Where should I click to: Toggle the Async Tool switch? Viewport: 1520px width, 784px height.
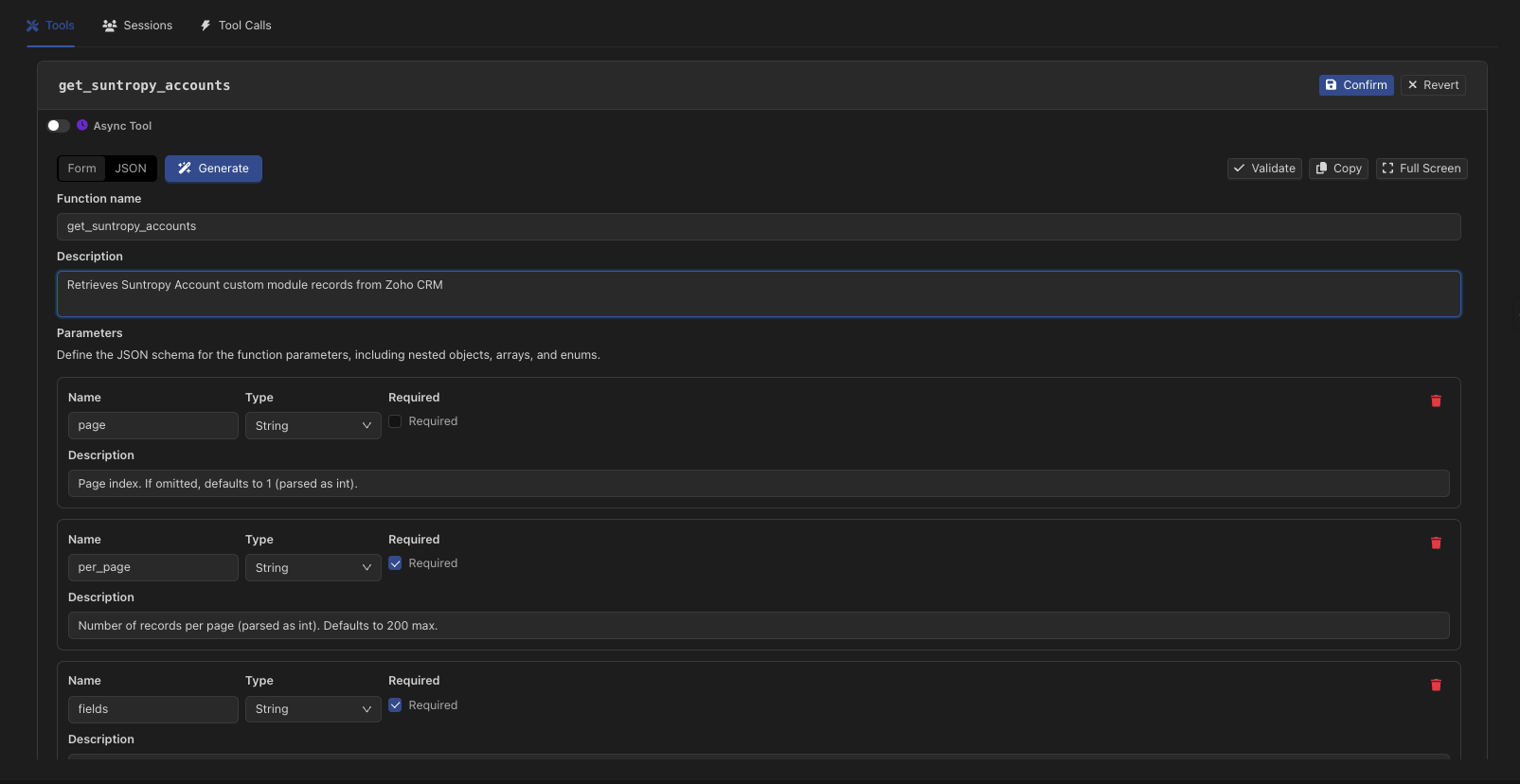click(x=59, y=125)
